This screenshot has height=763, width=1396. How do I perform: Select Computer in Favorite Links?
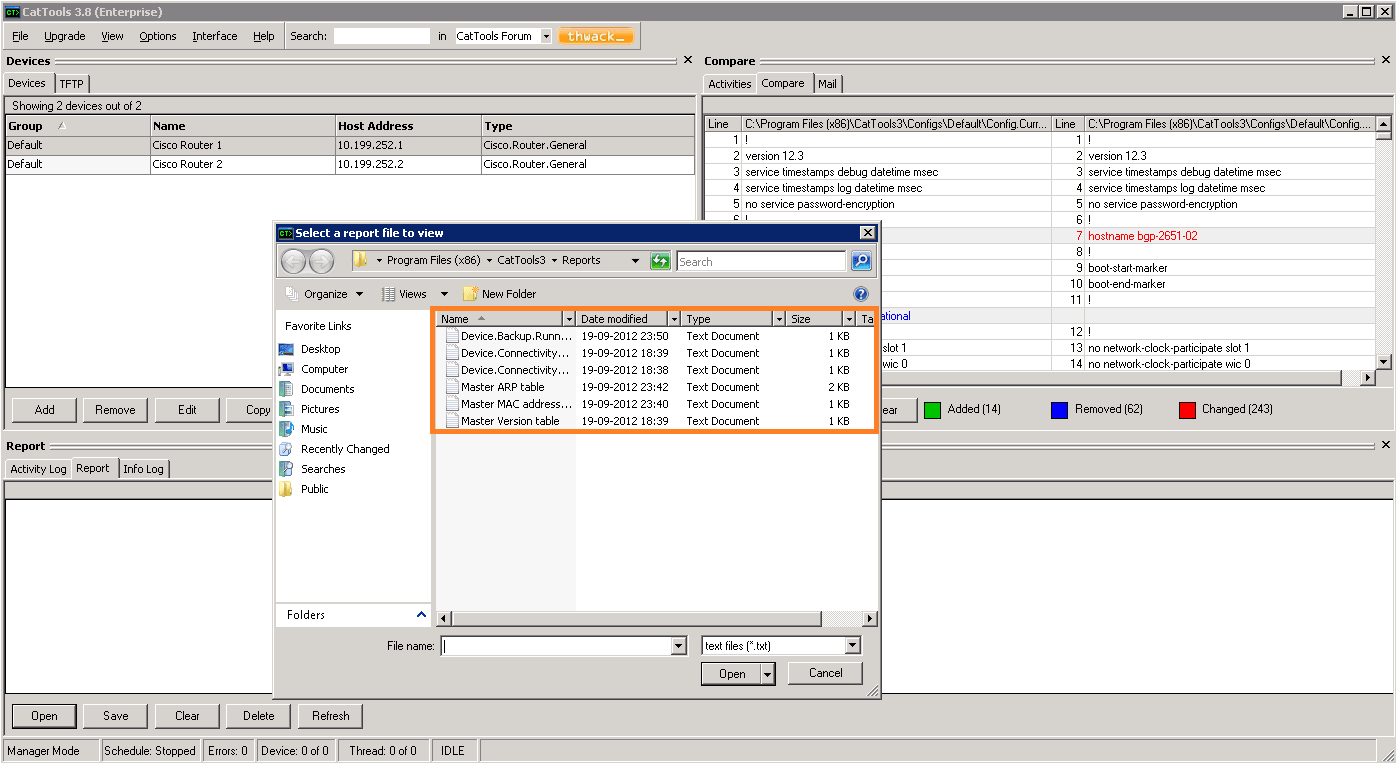[314, 369]
